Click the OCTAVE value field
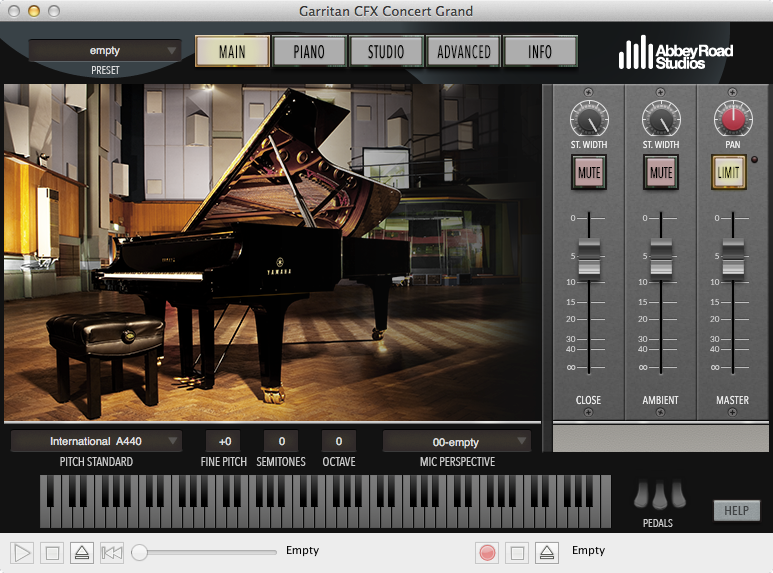 coord(339,441)
